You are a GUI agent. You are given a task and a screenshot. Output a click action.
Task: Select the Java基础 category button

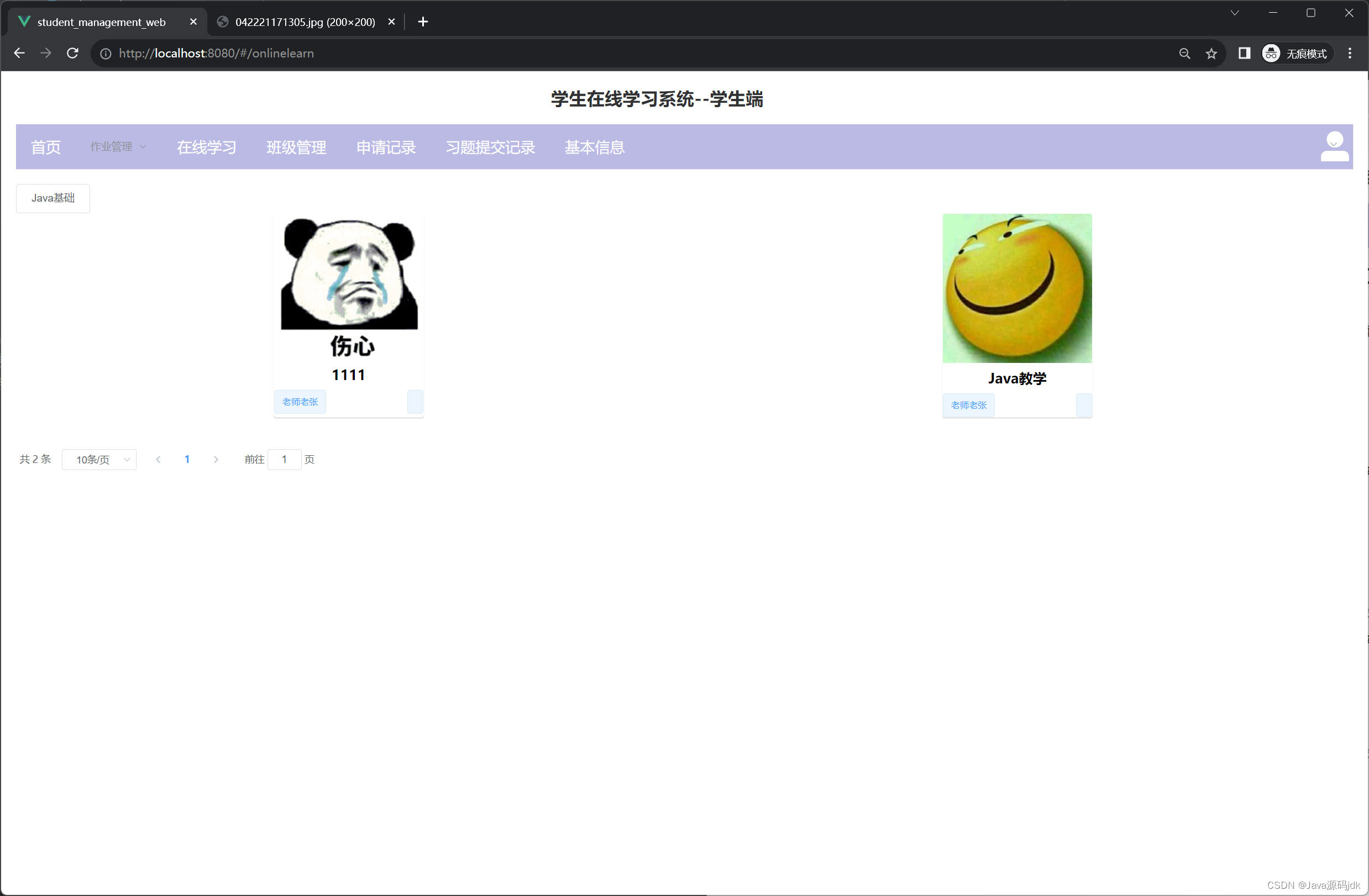tap(53, 198)
